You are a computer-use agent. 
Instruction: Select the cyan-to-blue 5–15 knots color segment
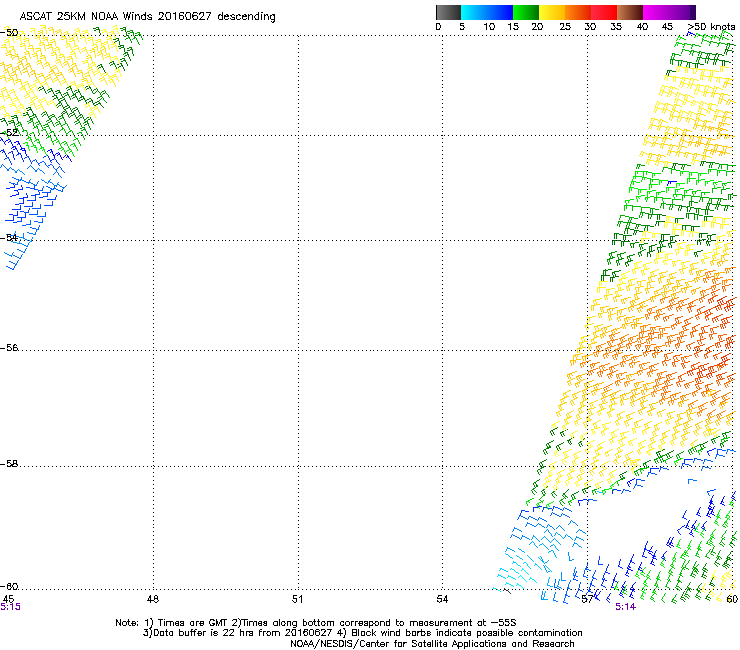pos(487,12)
